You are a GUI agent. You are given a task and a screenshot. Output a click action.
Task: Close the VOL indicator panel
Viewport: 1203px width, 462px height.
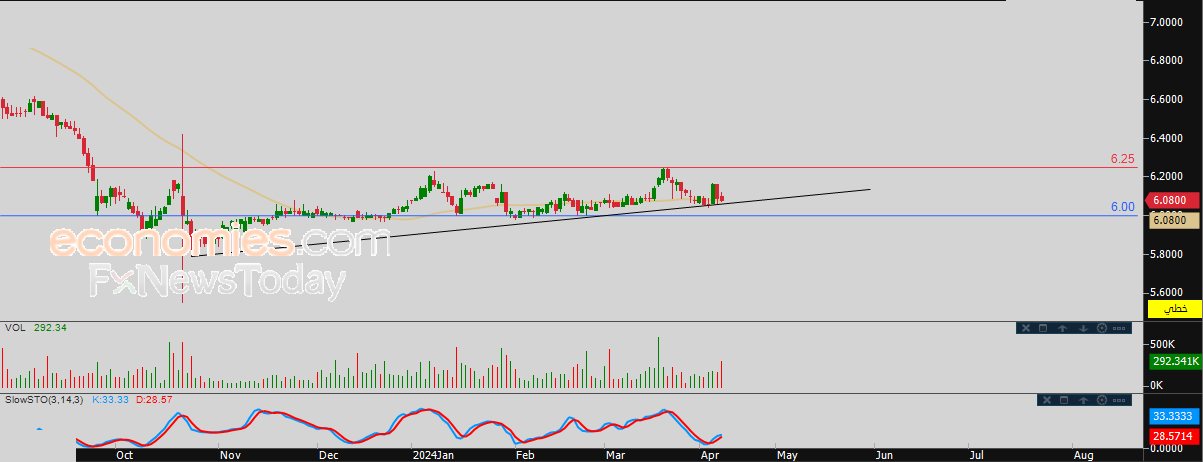1026,328
